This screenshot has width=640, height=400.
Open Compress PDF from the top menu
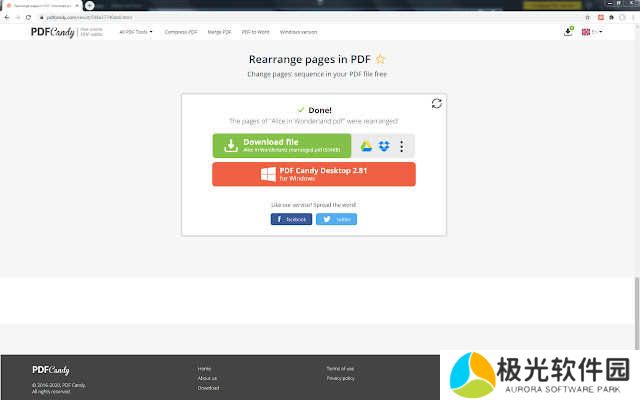pyautogui.click(x=179, y=32)
